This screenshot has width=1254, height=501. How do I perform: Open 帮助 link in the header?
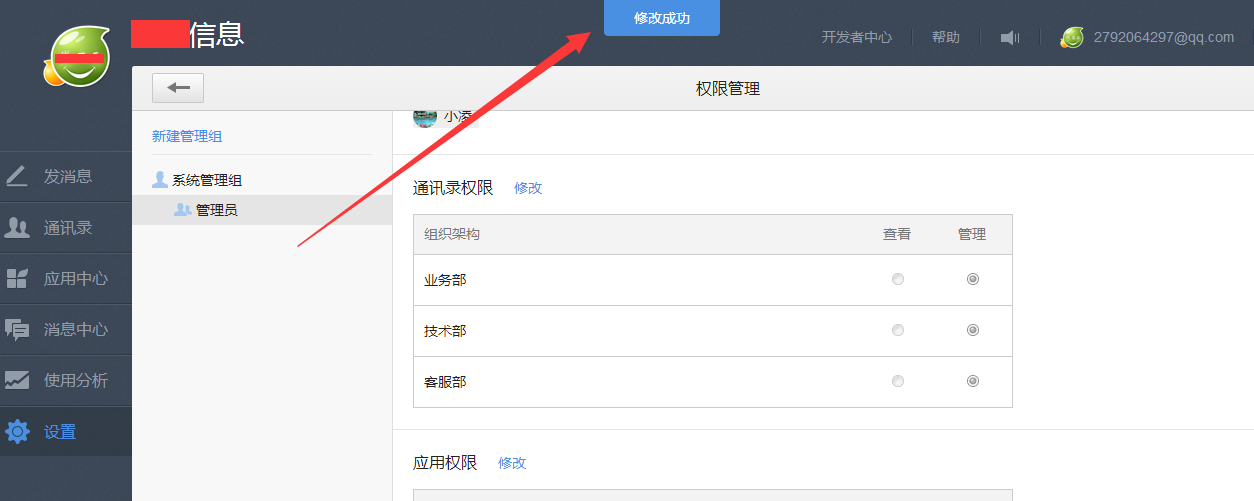[x=946, y=37]
